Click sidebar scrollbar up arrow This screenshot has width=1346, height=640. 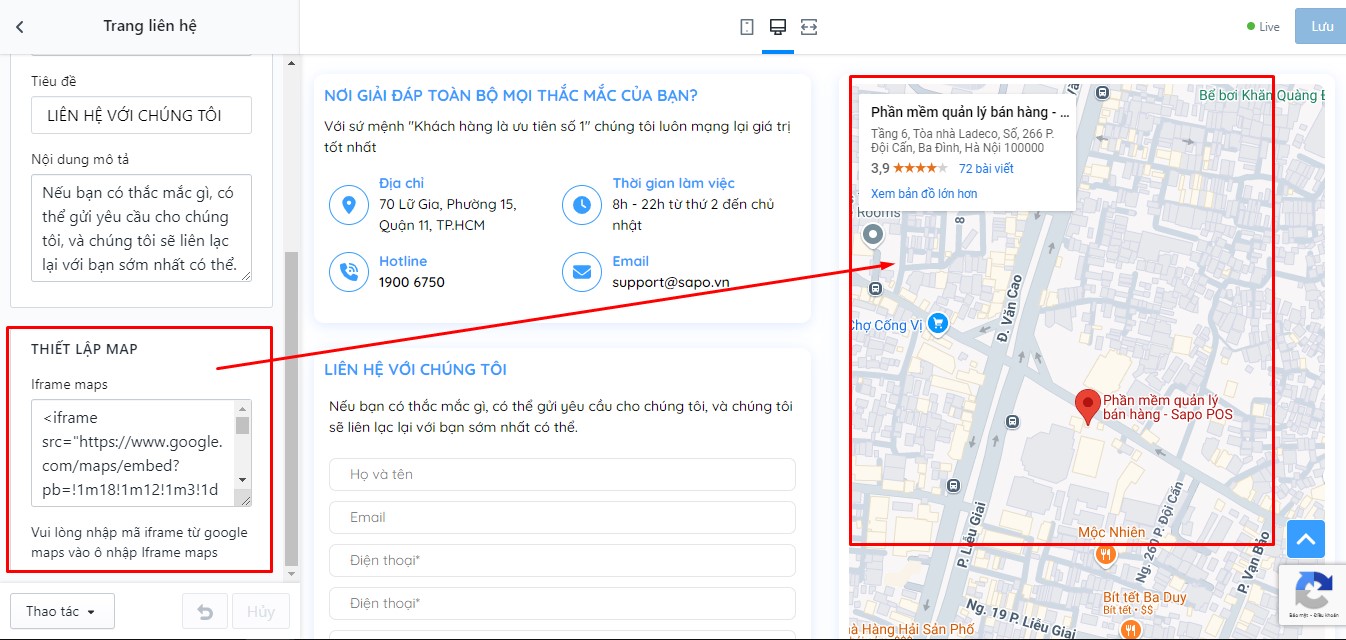click(x=292, y=64)
